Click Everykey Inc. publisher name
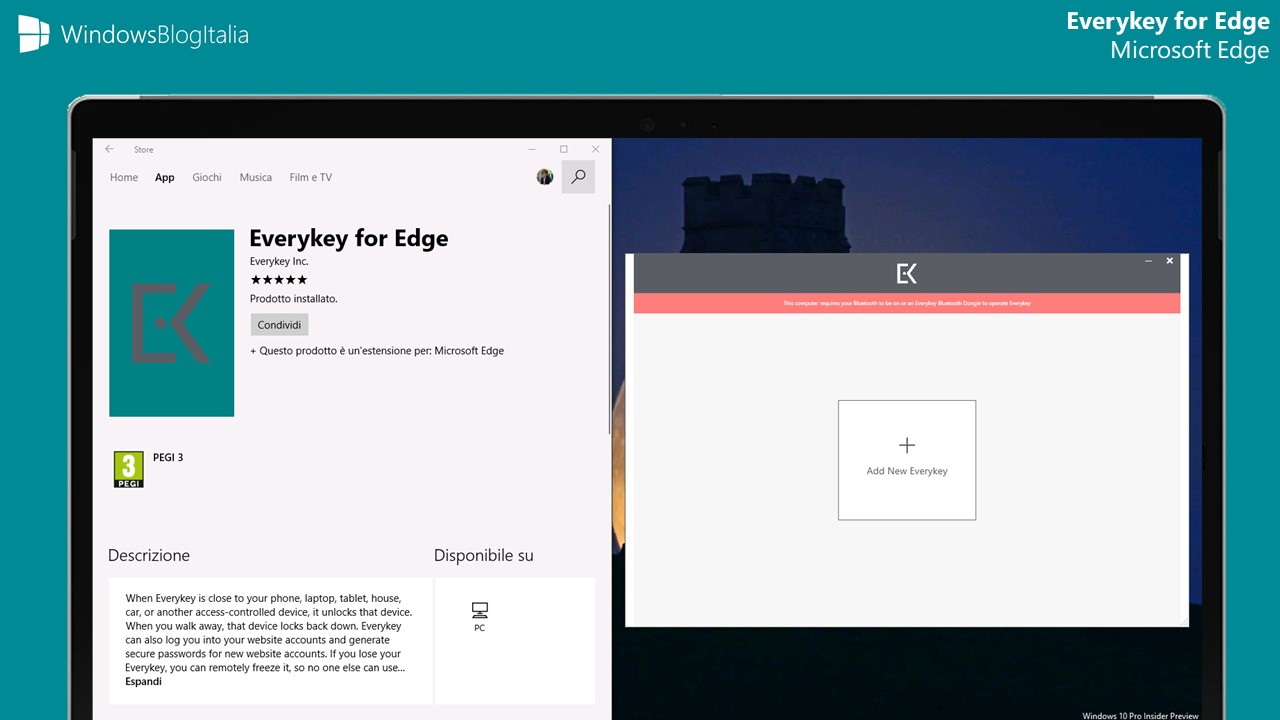The image size is (1280, 720). (x=279, y=262)
